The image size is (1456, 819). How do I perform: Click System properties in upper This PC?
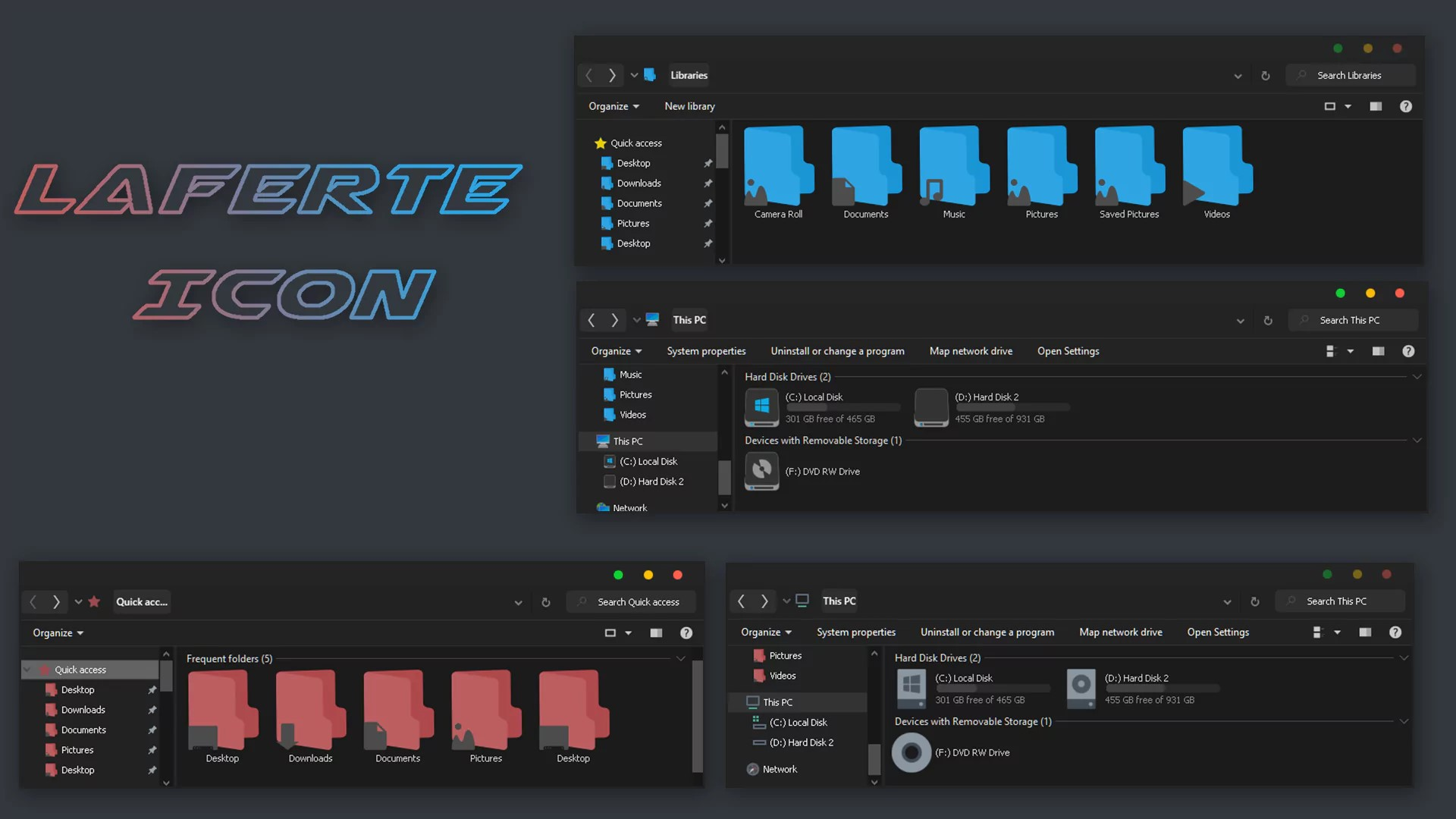(x=706, y=351)
